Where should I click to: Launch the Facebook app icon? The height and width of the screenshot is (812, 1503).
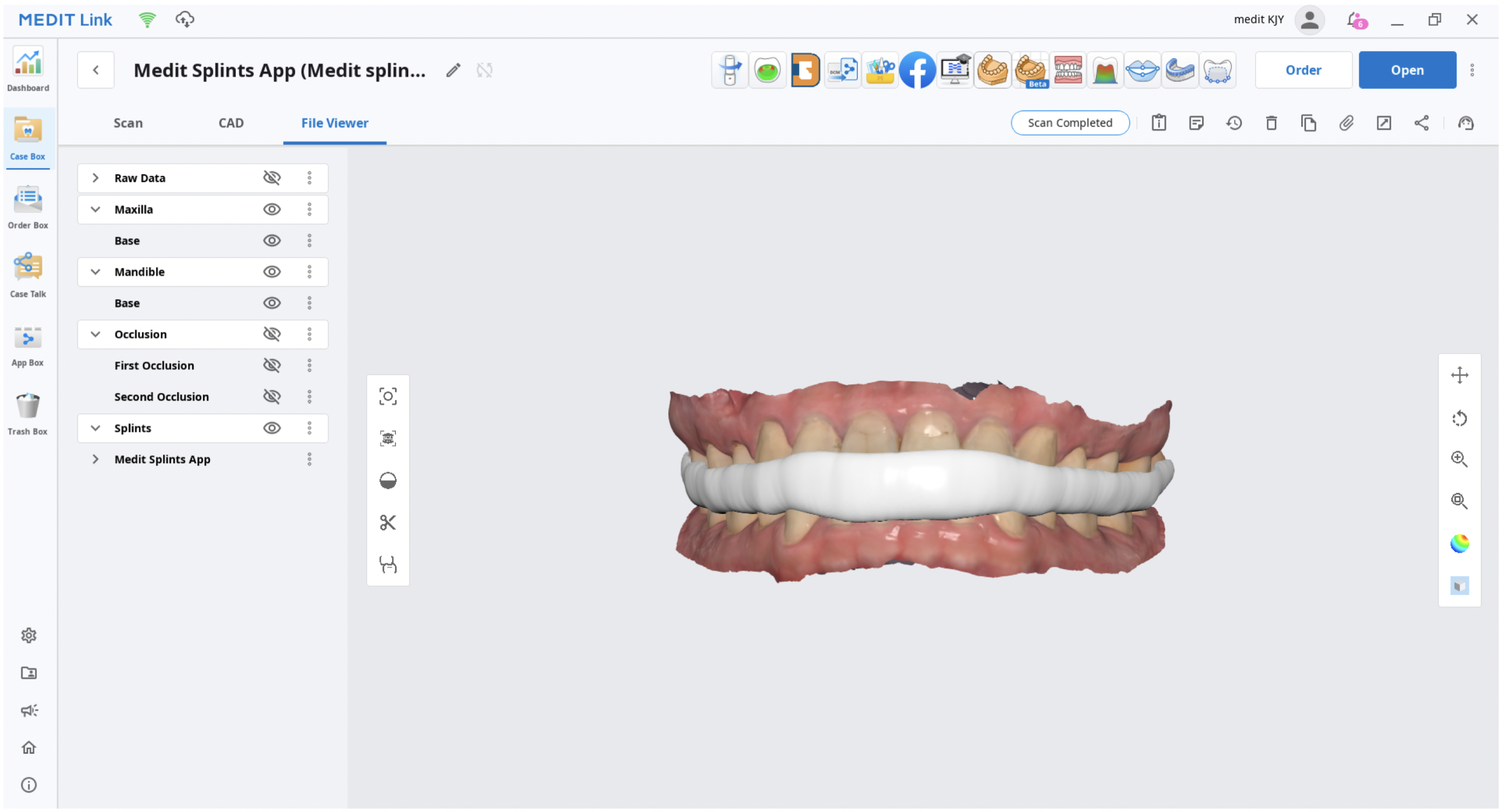(917, 70)
